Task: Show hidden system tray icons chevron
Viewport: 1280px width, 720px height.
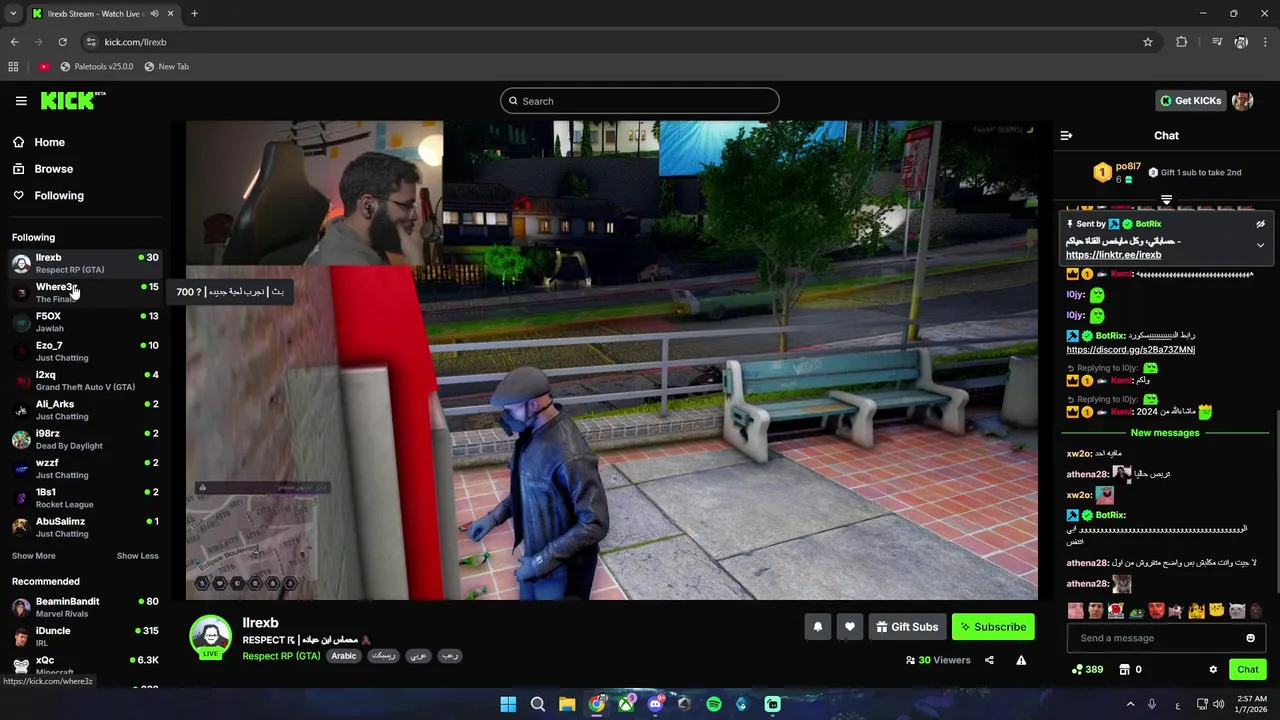Action: coord(1130,704)
